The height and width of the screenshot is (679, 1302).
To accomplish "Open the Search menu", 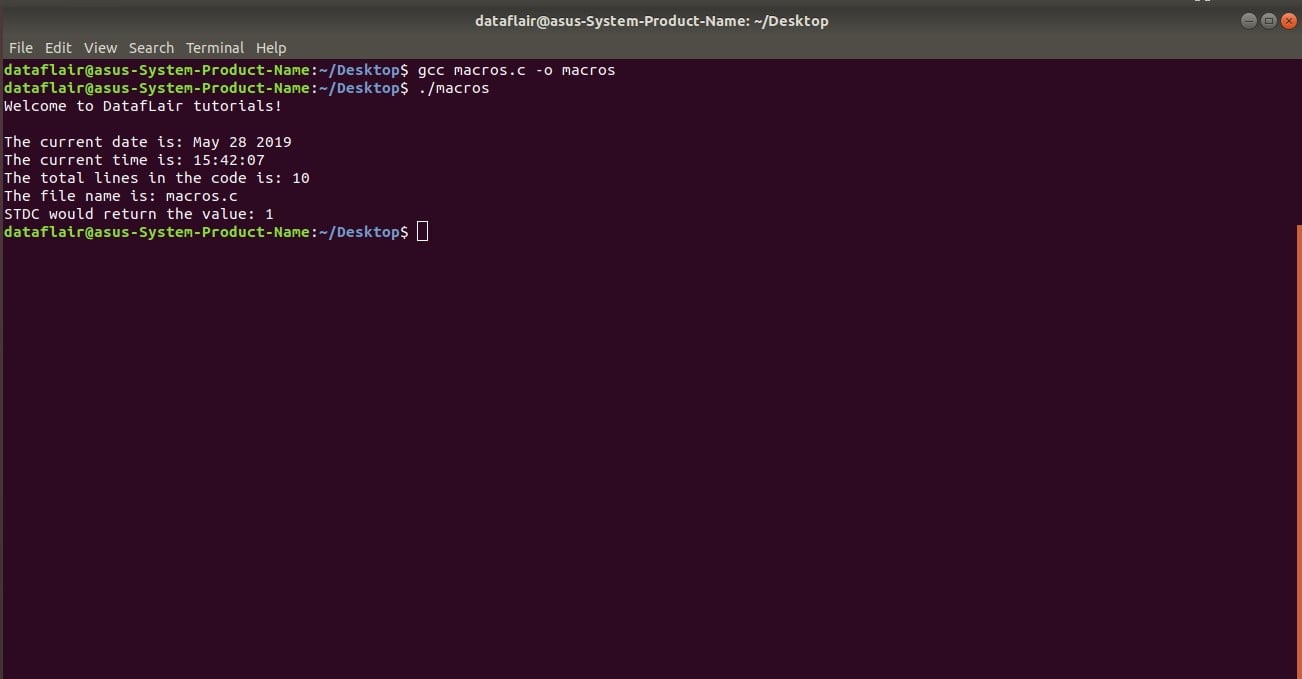I will 151,47.
